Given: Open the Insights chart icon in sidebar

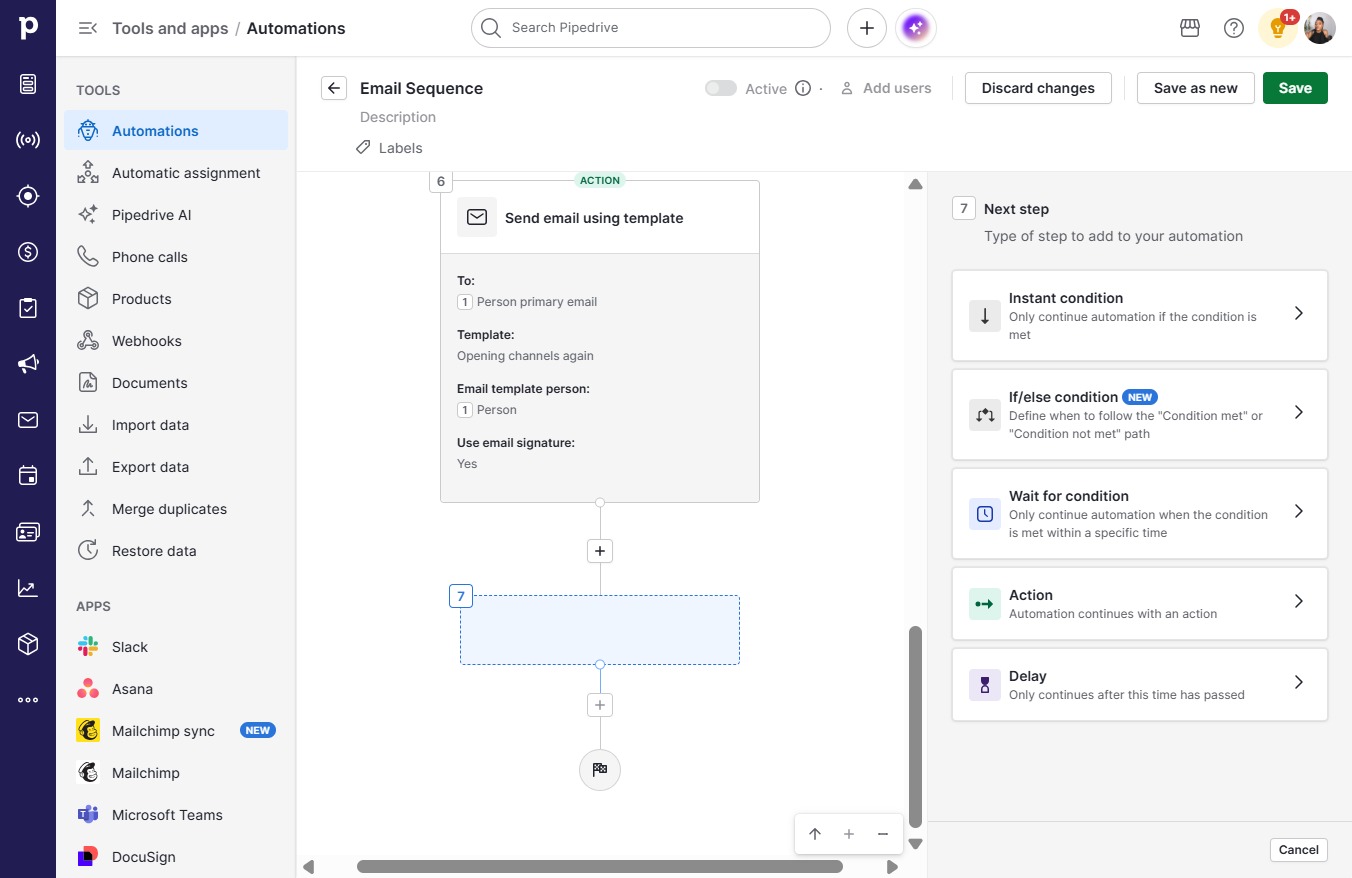Looking at the screenshot, I should point(28,588).
